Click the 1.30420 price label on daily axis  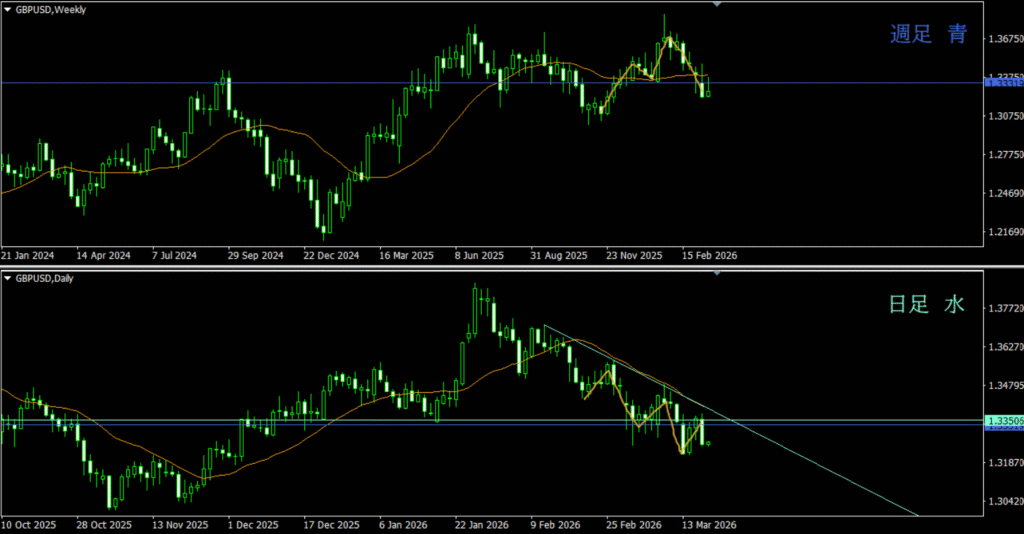click(x=1004, y=502)
